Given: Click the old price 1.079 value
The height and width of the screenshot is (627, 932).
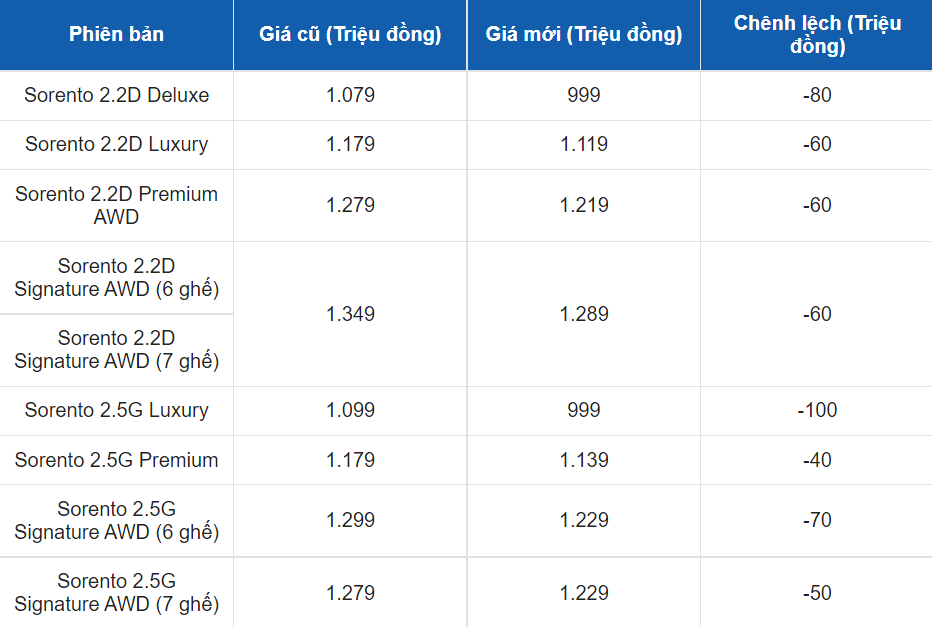Looking at the screenshot, I should point(350,95).
